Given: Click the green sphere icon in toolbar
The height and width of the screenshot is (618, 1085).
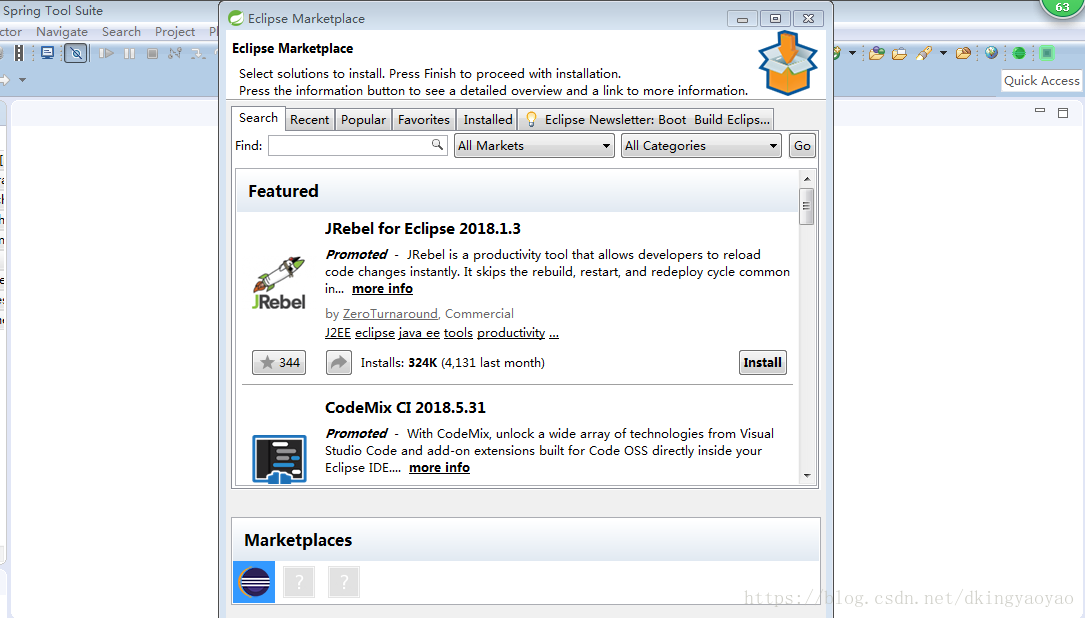Looking at the screenshot, I should tap(1019, 53).
